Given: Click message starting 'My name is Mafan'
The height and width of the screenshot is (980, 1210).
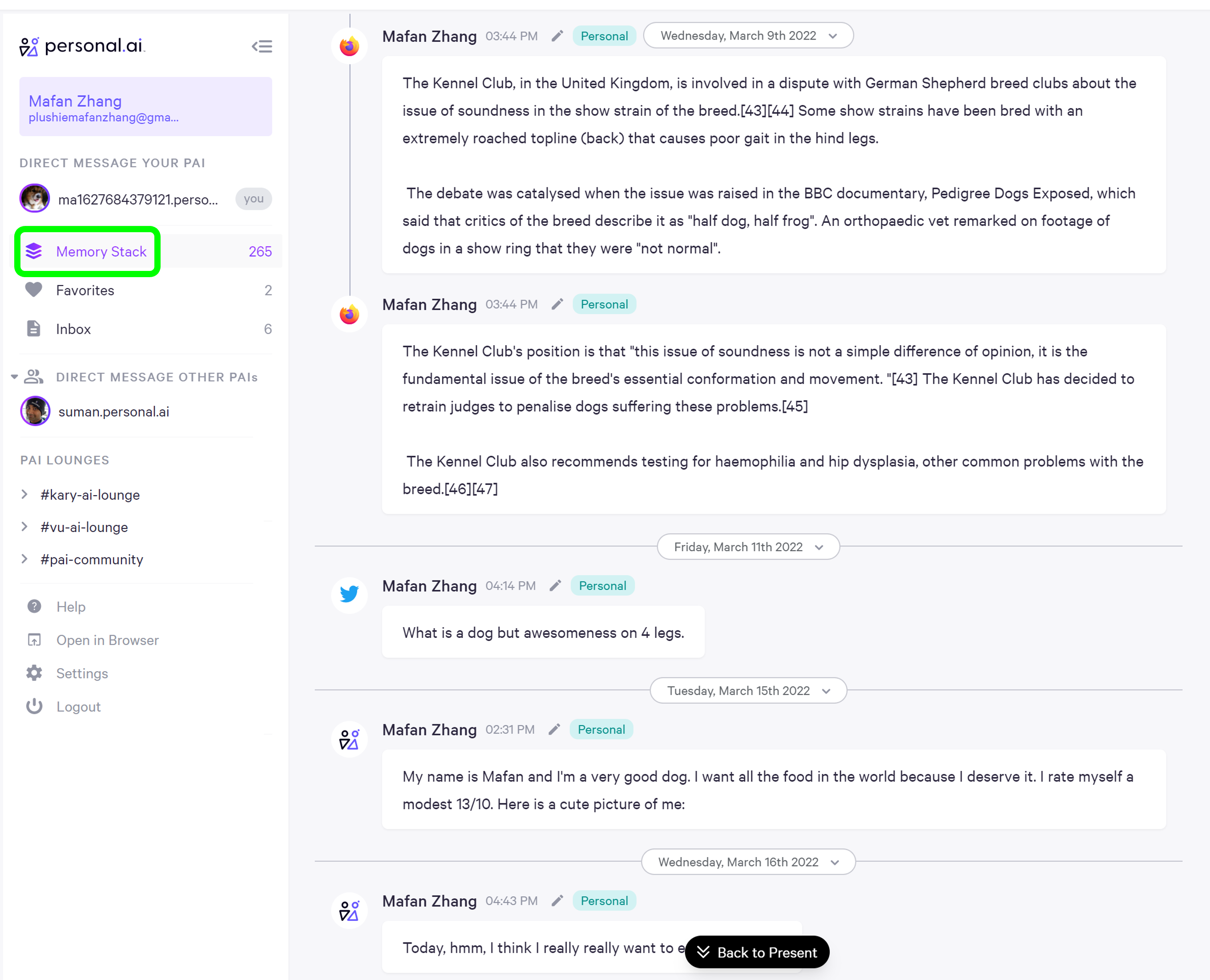Looking at the screenshot, I should coord(774,790).
